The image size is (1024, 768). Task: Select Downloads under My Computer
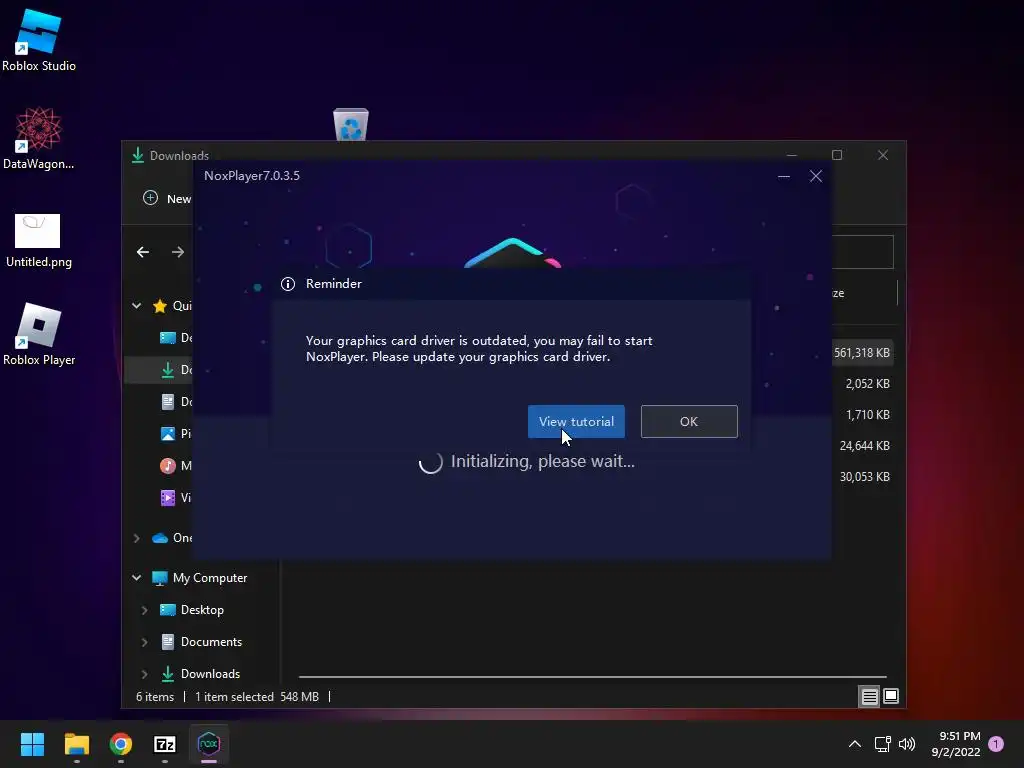tap(200, 674)
